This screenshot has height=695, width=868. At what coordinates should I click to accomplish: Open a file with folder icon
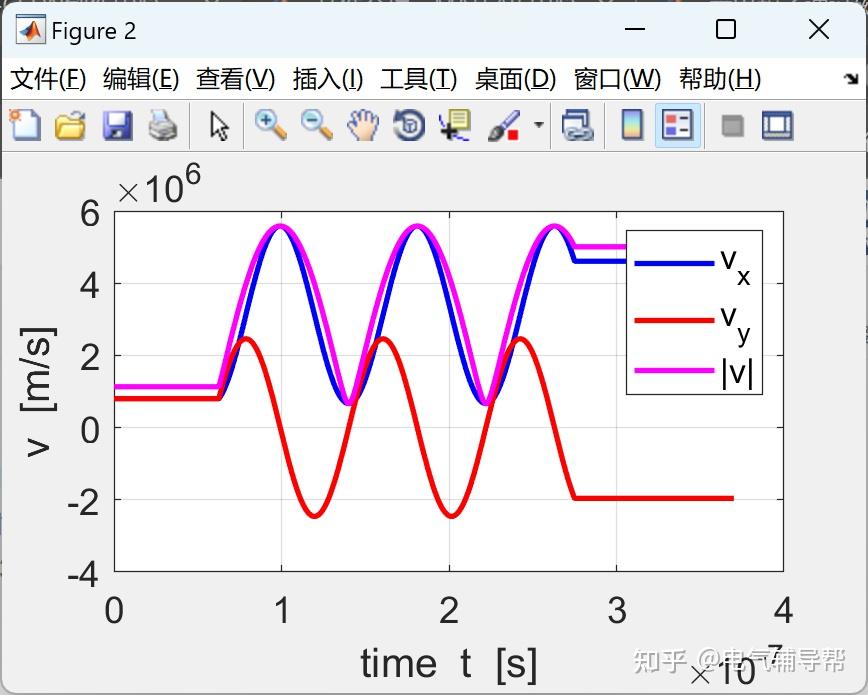[x=70, y=125]
